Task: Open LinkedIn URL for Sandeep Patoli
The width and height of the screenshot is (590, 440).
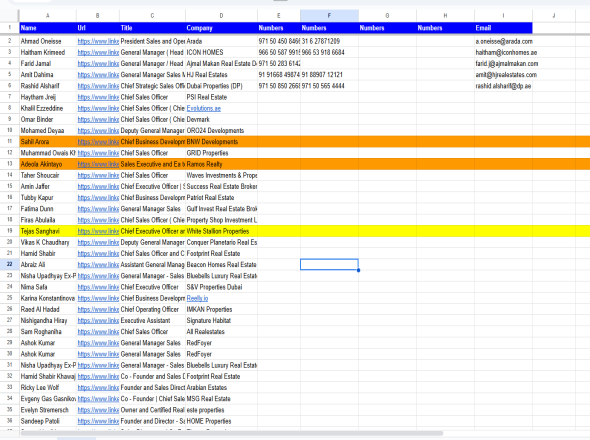Action: click(x=98, y=421)
